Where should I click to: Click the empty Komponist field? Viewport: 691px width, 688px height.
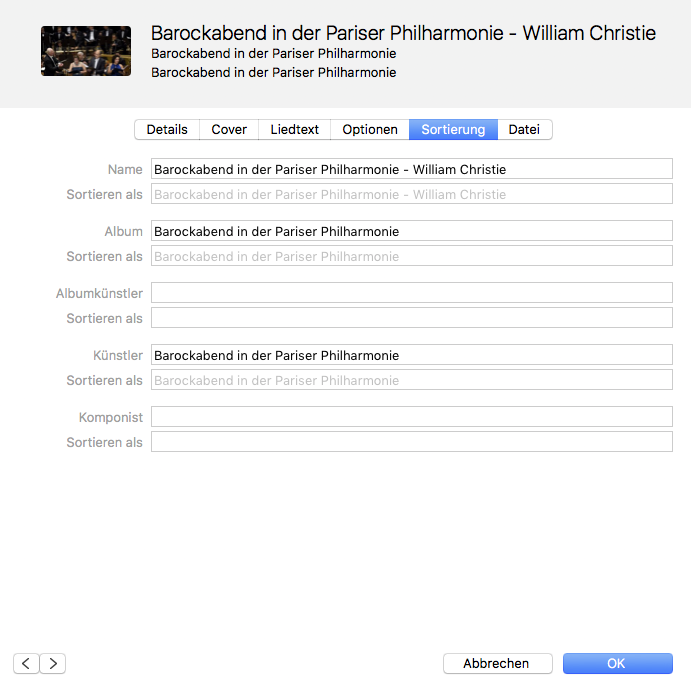pos(411,418)
